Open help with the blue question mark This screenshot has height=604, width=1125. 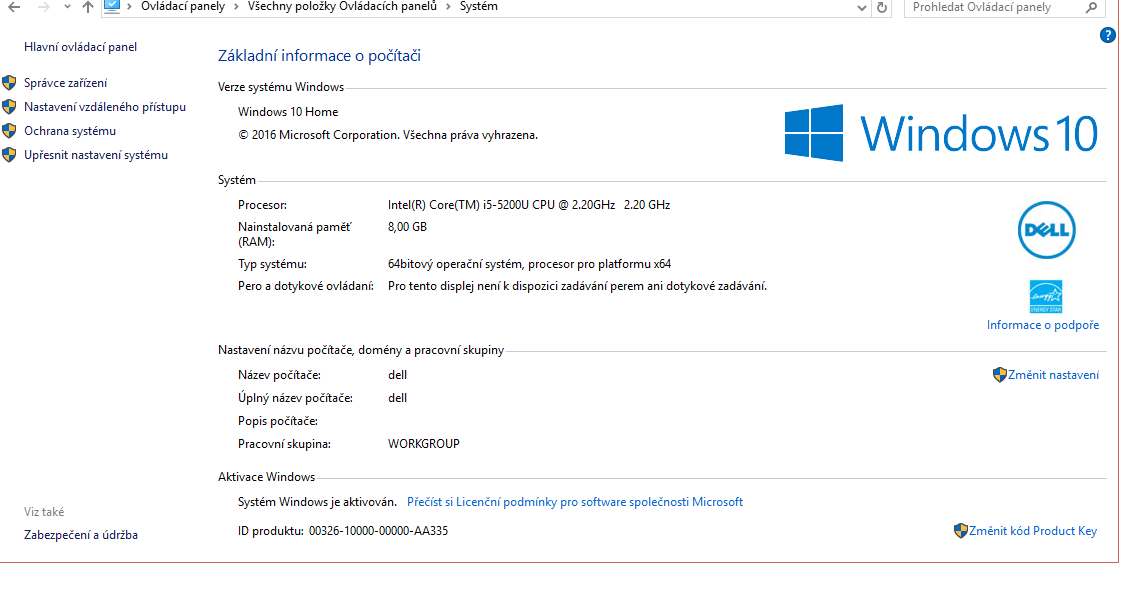(x=1107, y=35)
